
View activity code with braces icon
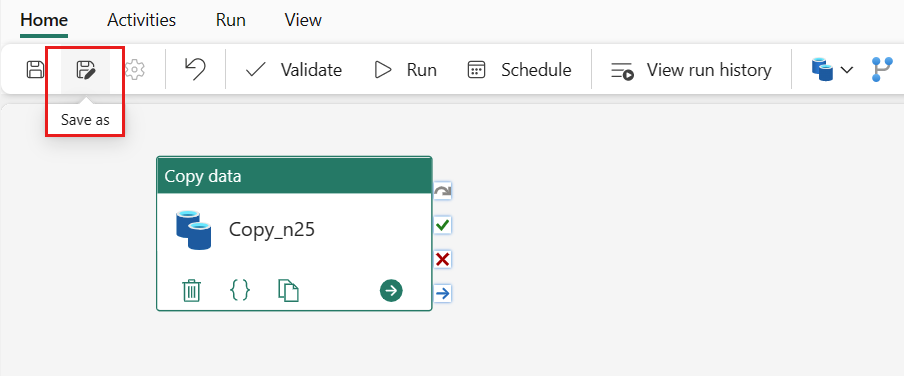[240, 290]
